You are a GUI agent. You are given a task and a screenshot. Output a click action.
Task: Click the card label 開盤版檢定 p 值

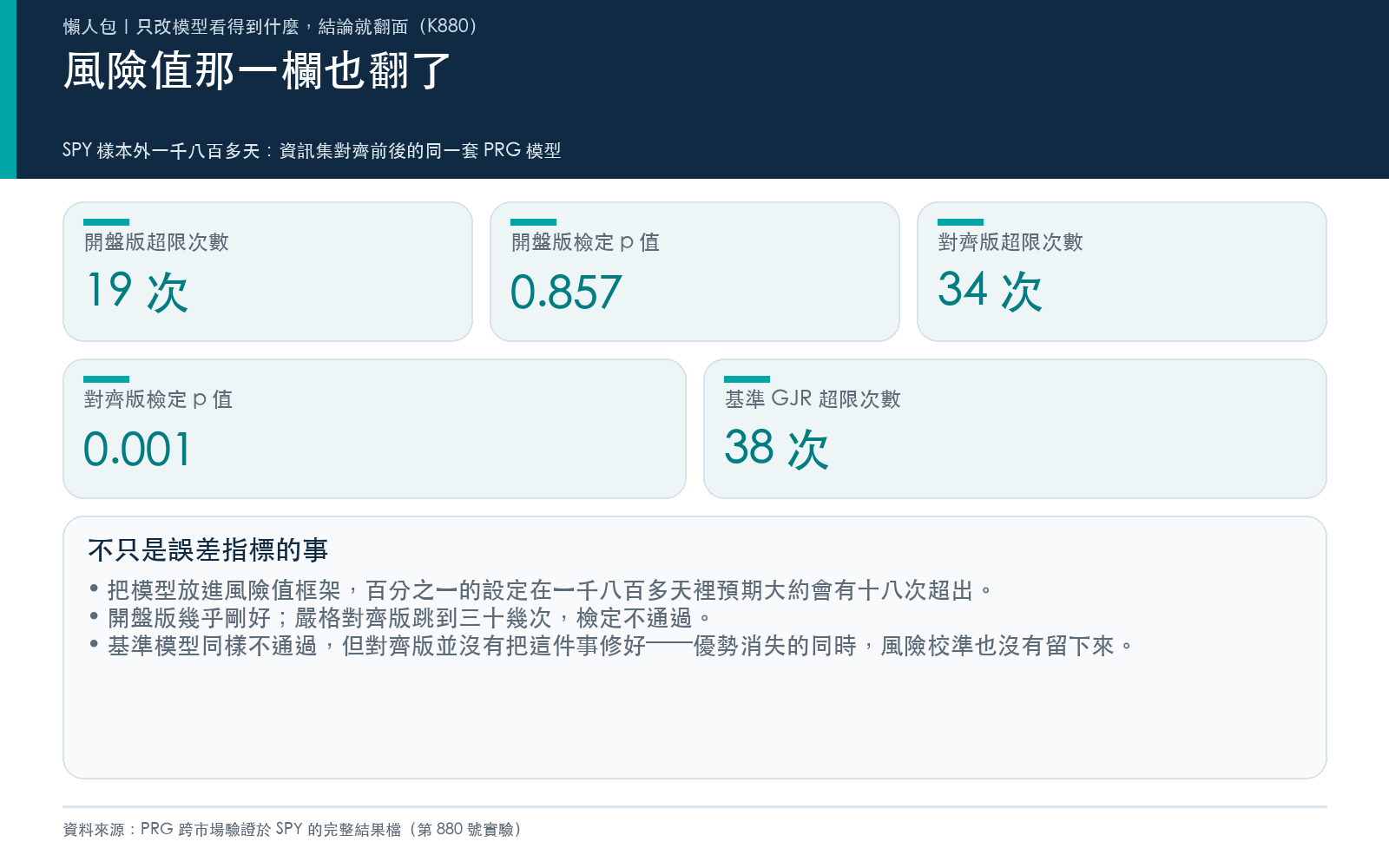click(585, 242)
